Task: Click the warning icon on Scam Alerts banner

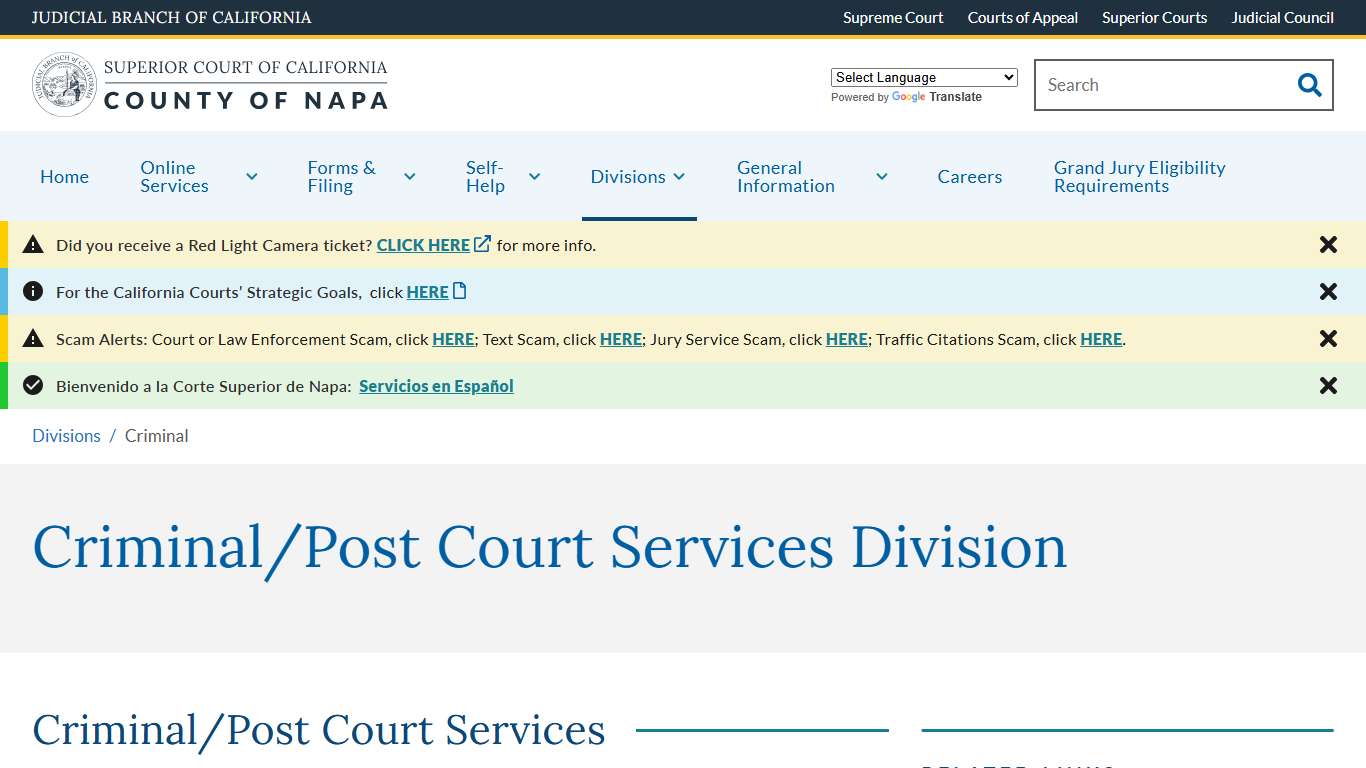Action: click(33, 338)
